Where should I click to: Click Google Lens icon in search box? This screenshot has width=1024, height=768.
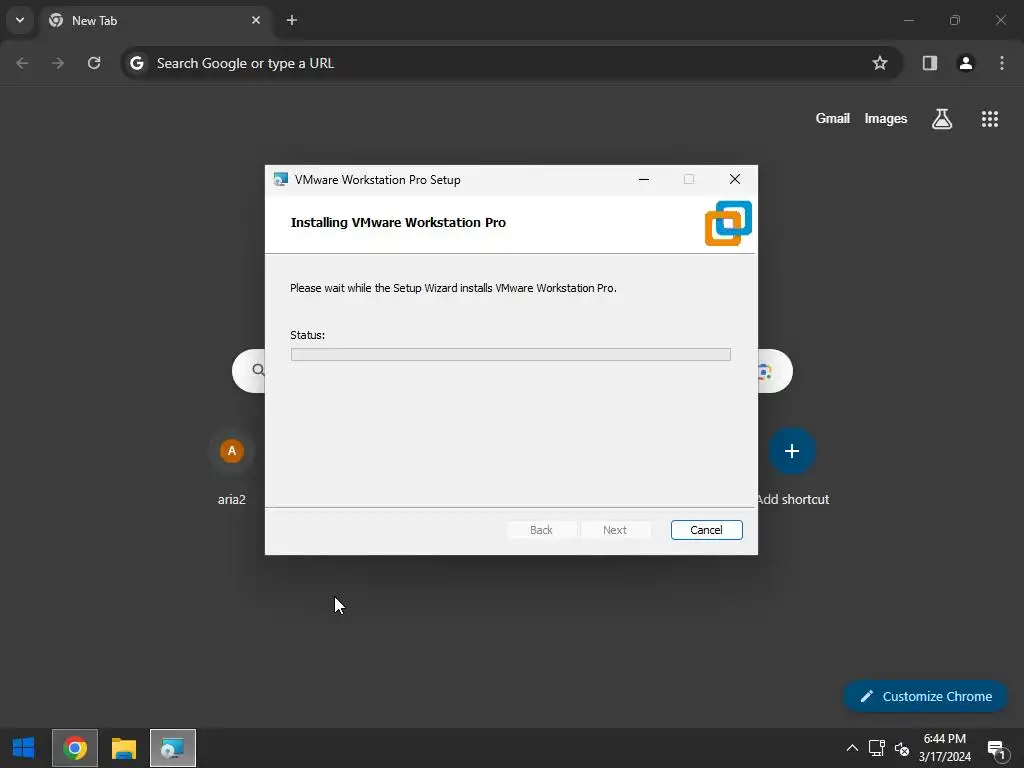click(765, 372)
